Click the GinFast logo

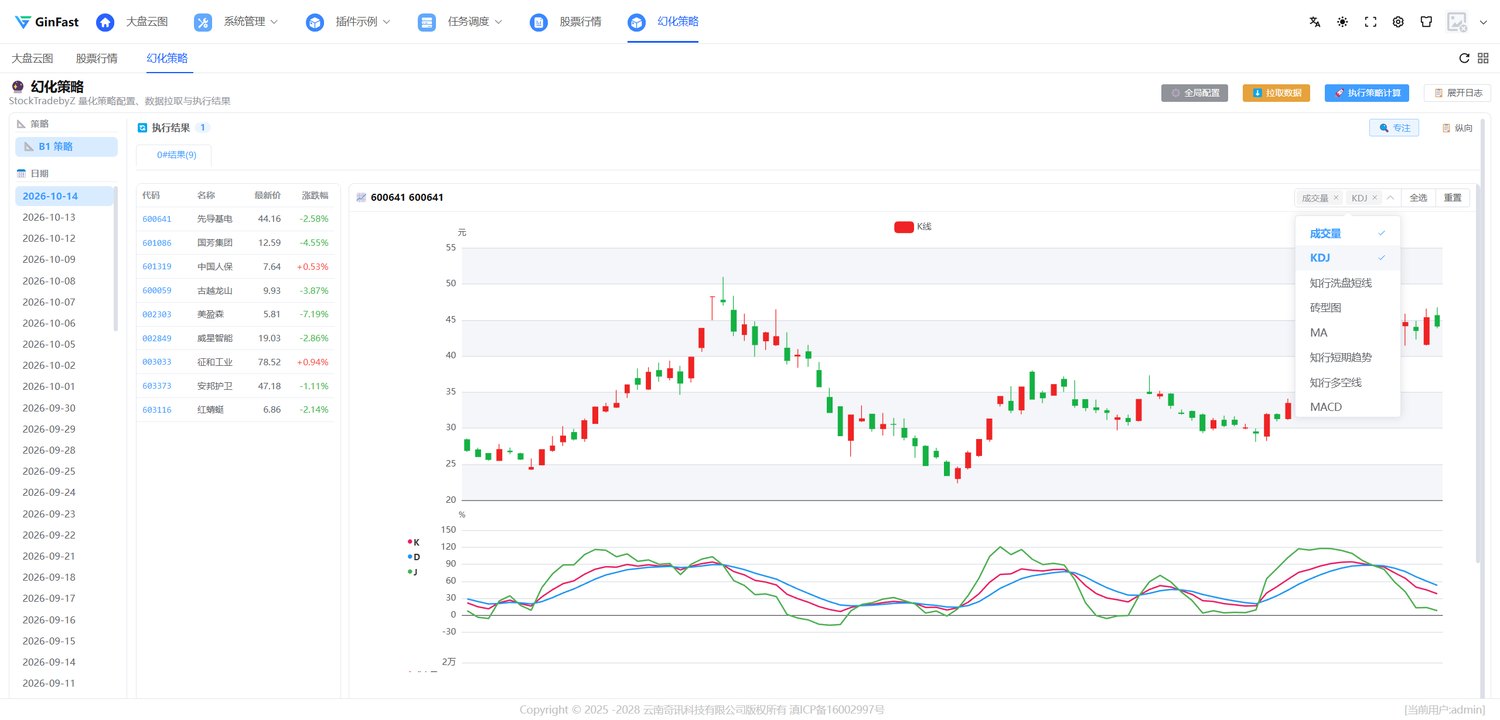(x=47, y=22)
